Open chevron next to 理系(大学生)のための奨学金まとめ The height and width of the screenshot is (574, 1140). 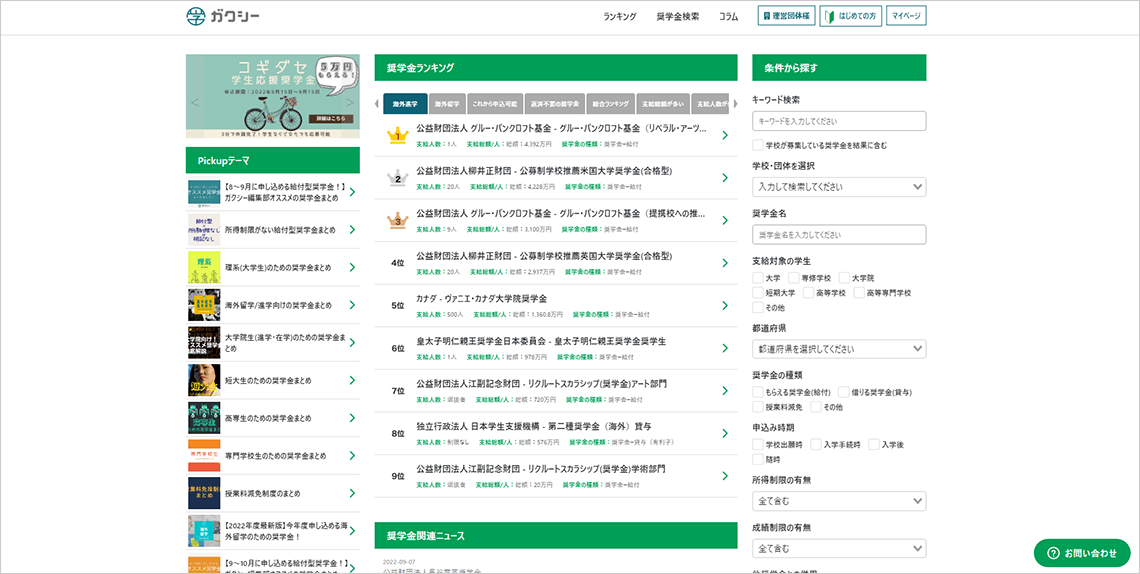coord(352,267)
